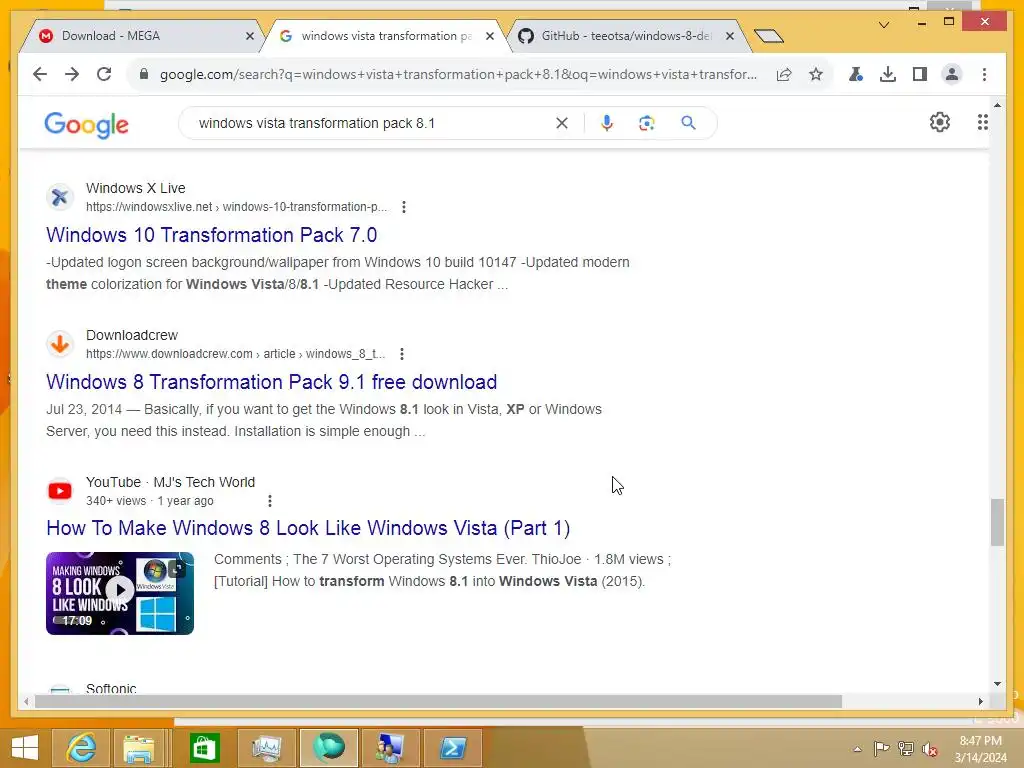The height and width of the screenshot is (768, 1024).
Task: Click the scroll up arrow
Action: 997,104
